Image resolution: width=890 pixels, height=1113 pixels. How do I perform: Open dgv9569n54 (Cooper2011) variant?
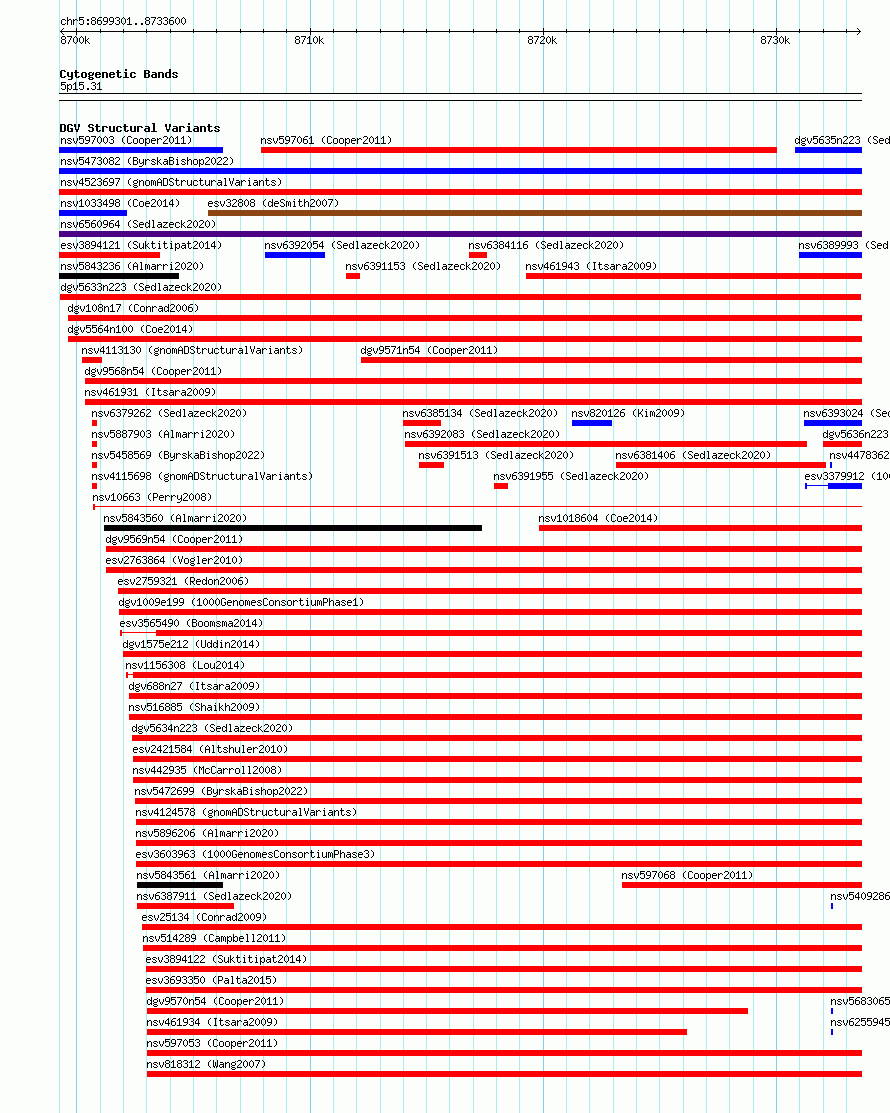tap(175, 539)
